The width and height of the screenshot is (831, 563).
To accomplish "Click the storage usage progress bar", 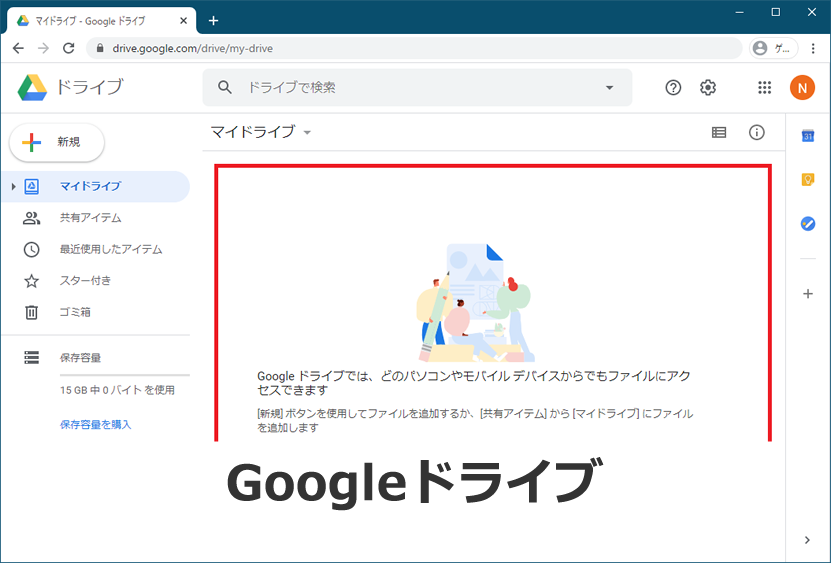I will coord(125,375).
